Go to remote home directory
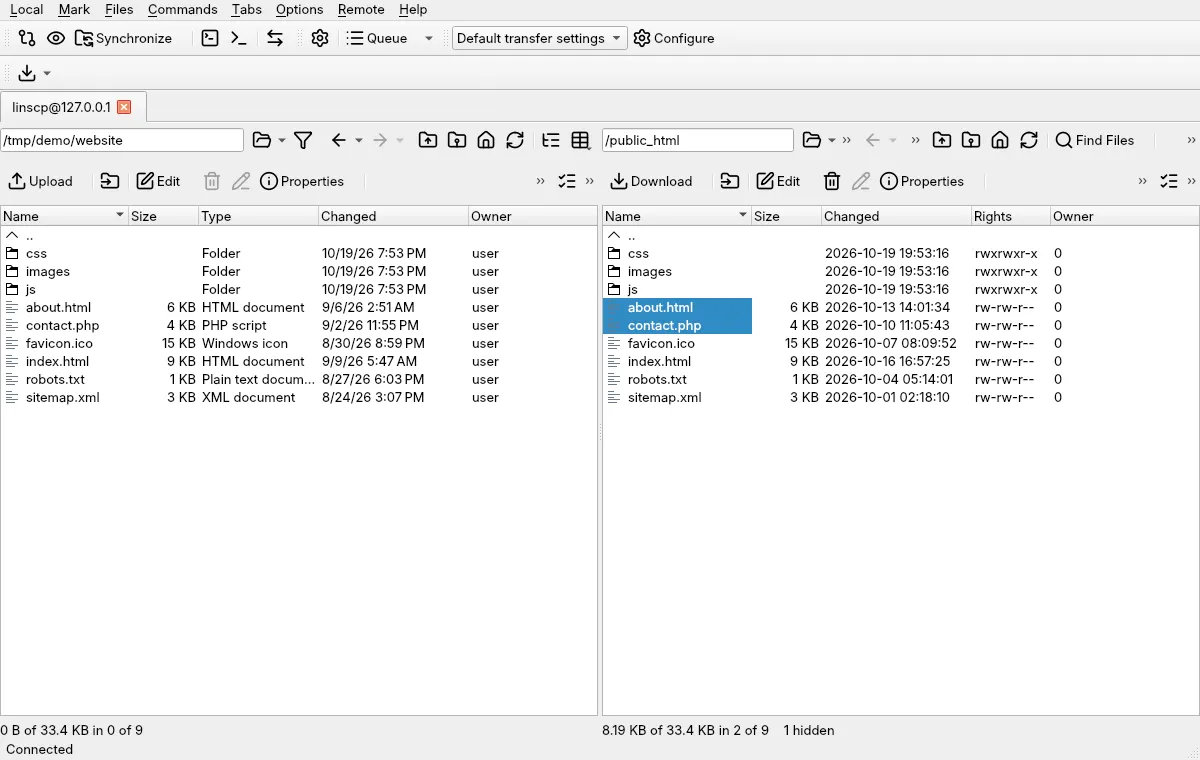Screen dimensions: 1200x760 point(1000,140)
